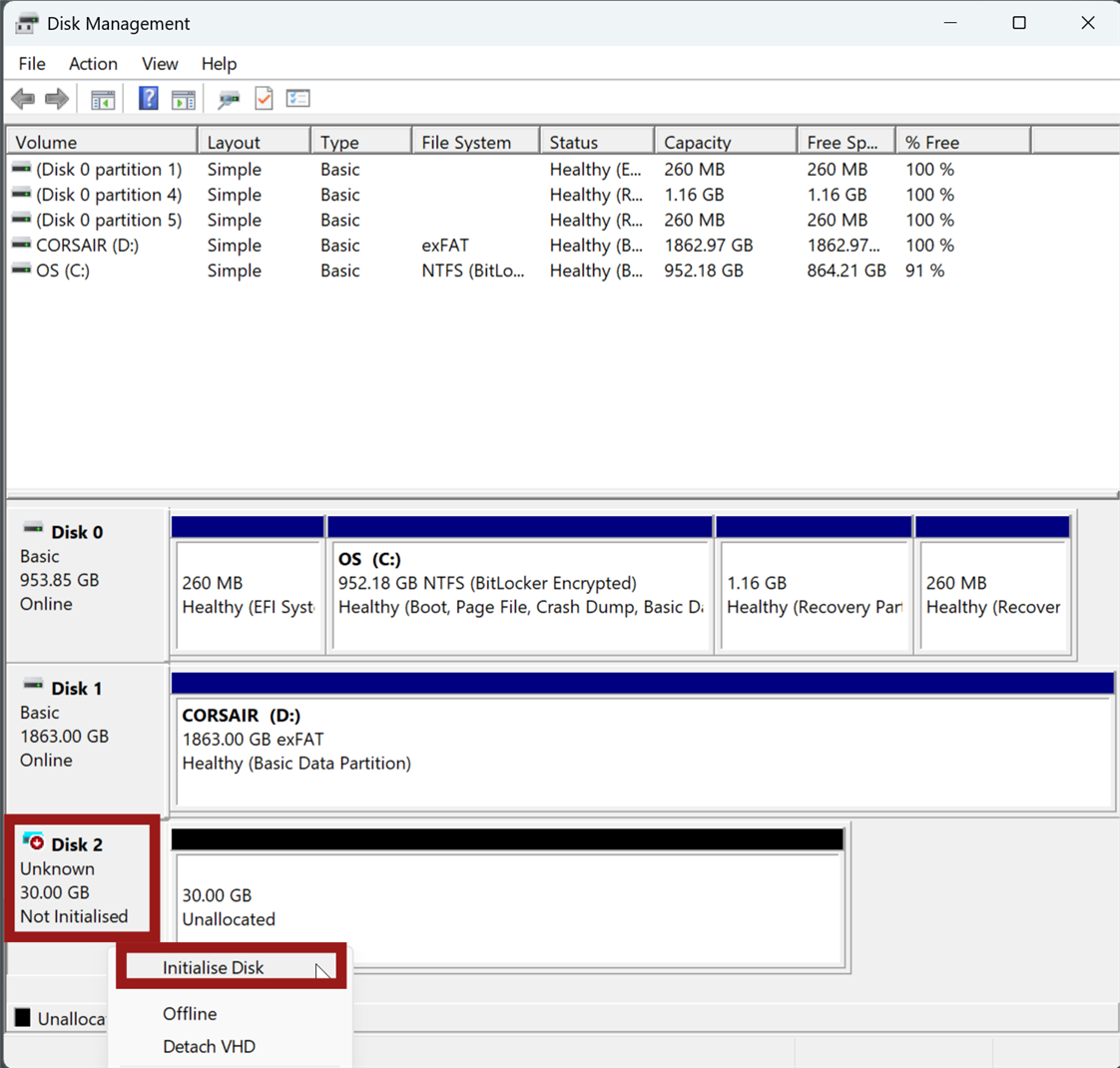Screen dimensions: 1120x1068
Task: Click the Back arrow toolbar icon
Action: [x=23, y=99]
